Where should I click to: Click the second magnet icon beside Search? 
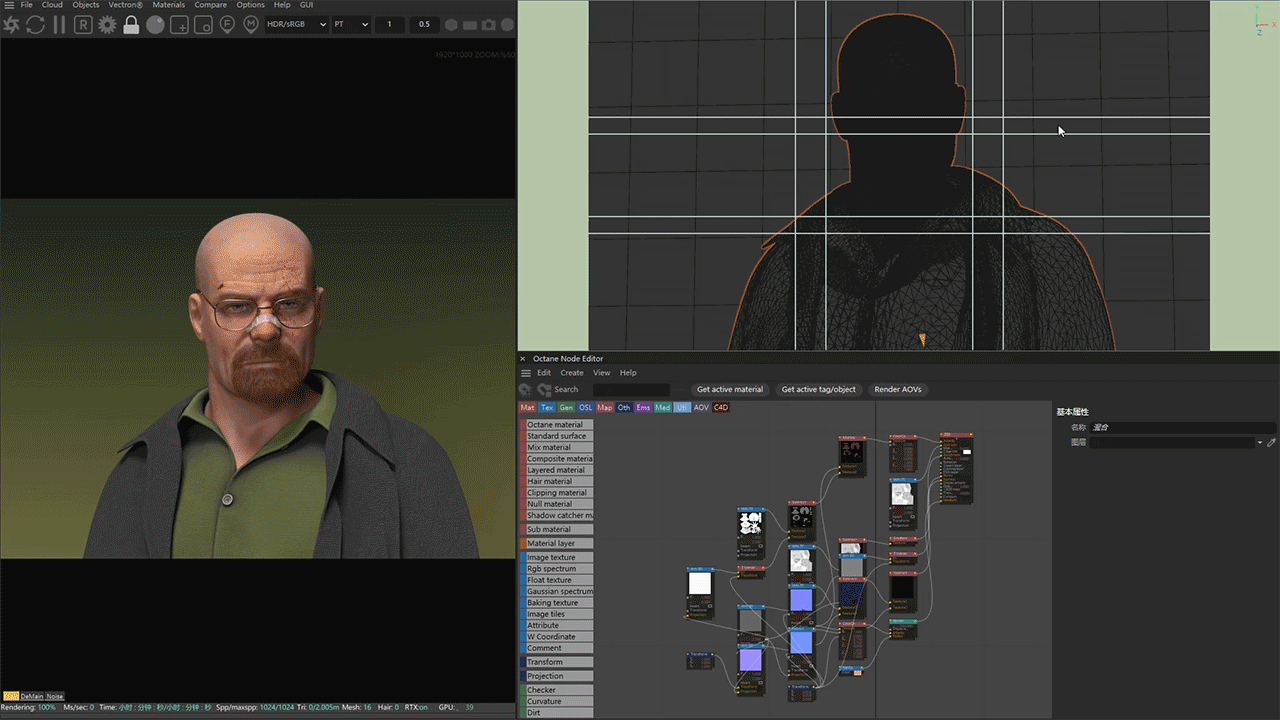[544, 390]
